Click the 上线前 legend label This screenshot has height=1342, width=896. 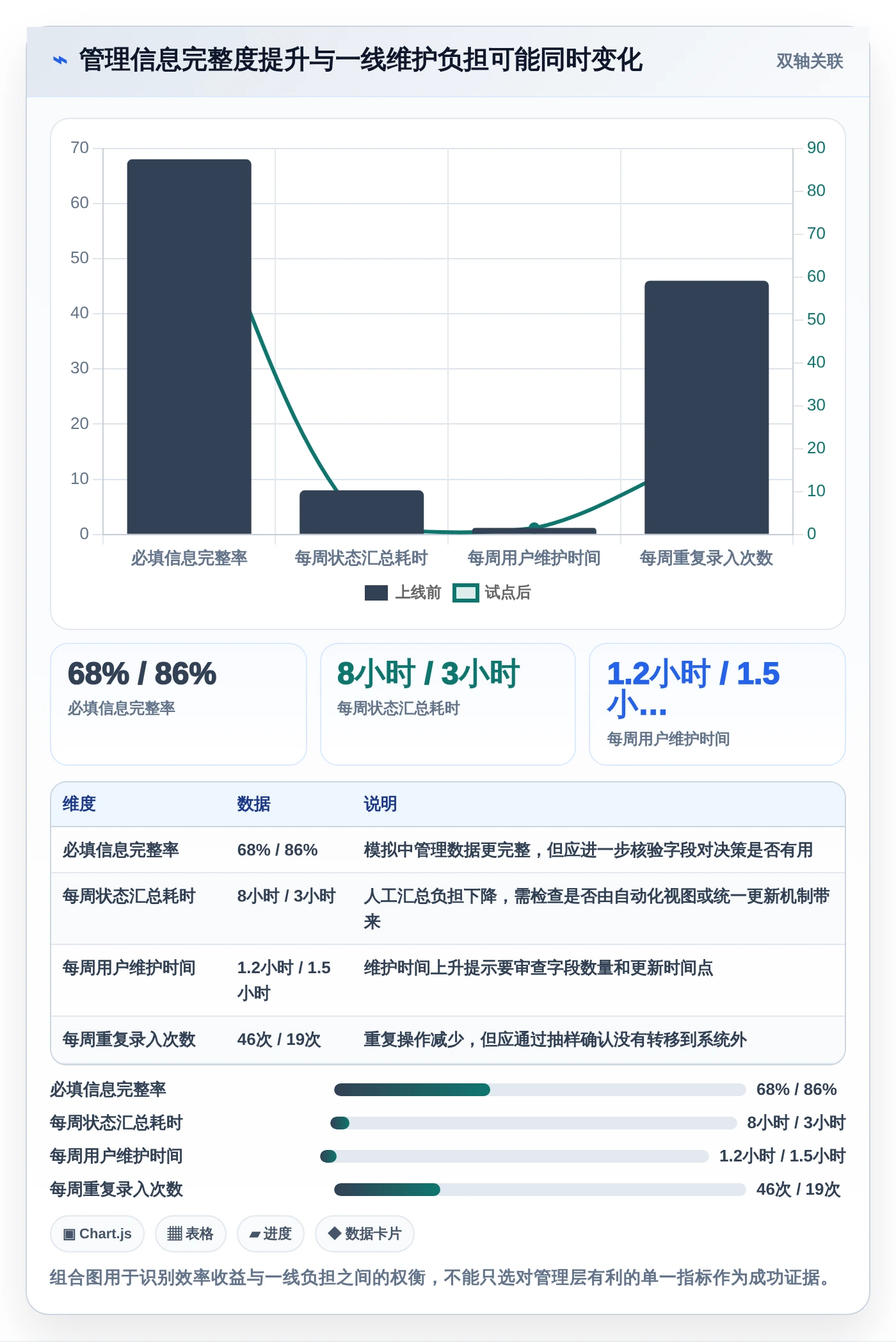point(418,593)
